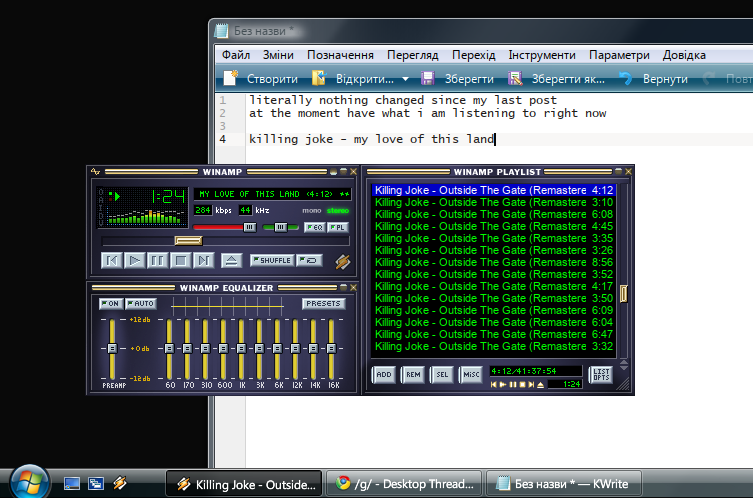Click playlist mini Pause button
Image resolution: width=753 pixels, height=498 pixels.
point(513,385)
